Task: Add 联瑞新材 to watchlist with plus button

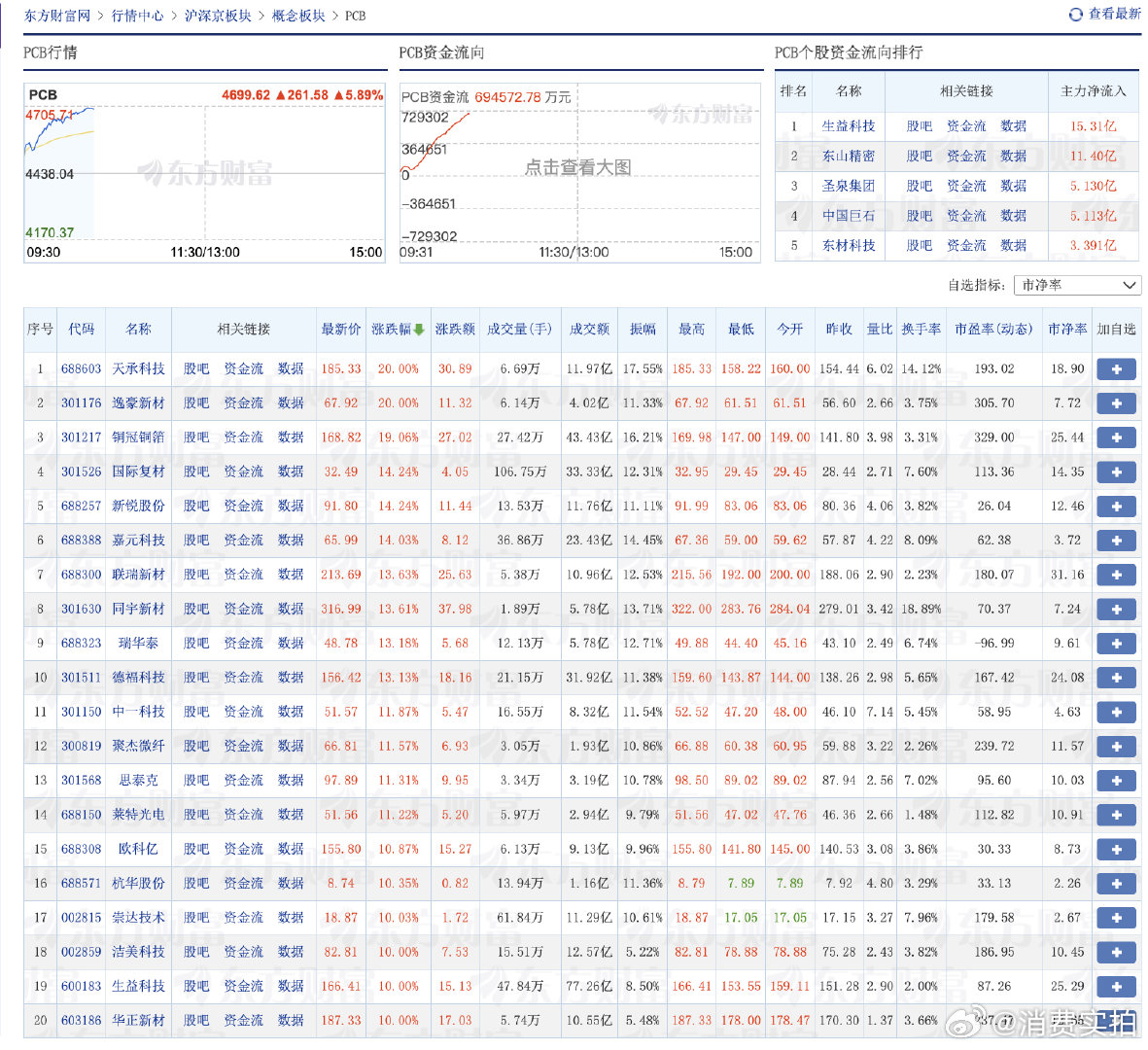Action: (1116, 575)
